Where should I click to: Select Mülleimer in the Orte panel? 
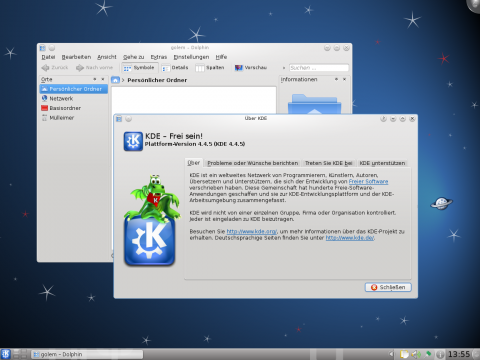click(x=74, y=118)
